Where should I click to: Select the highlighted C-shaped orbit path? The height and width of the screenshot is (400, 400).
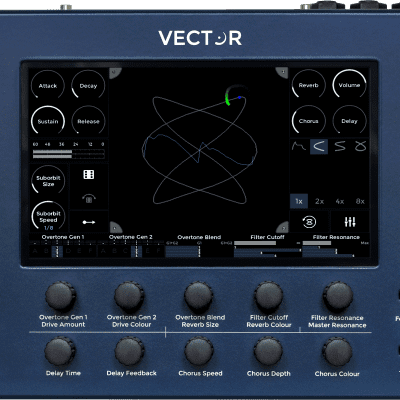tap(319, 146)
